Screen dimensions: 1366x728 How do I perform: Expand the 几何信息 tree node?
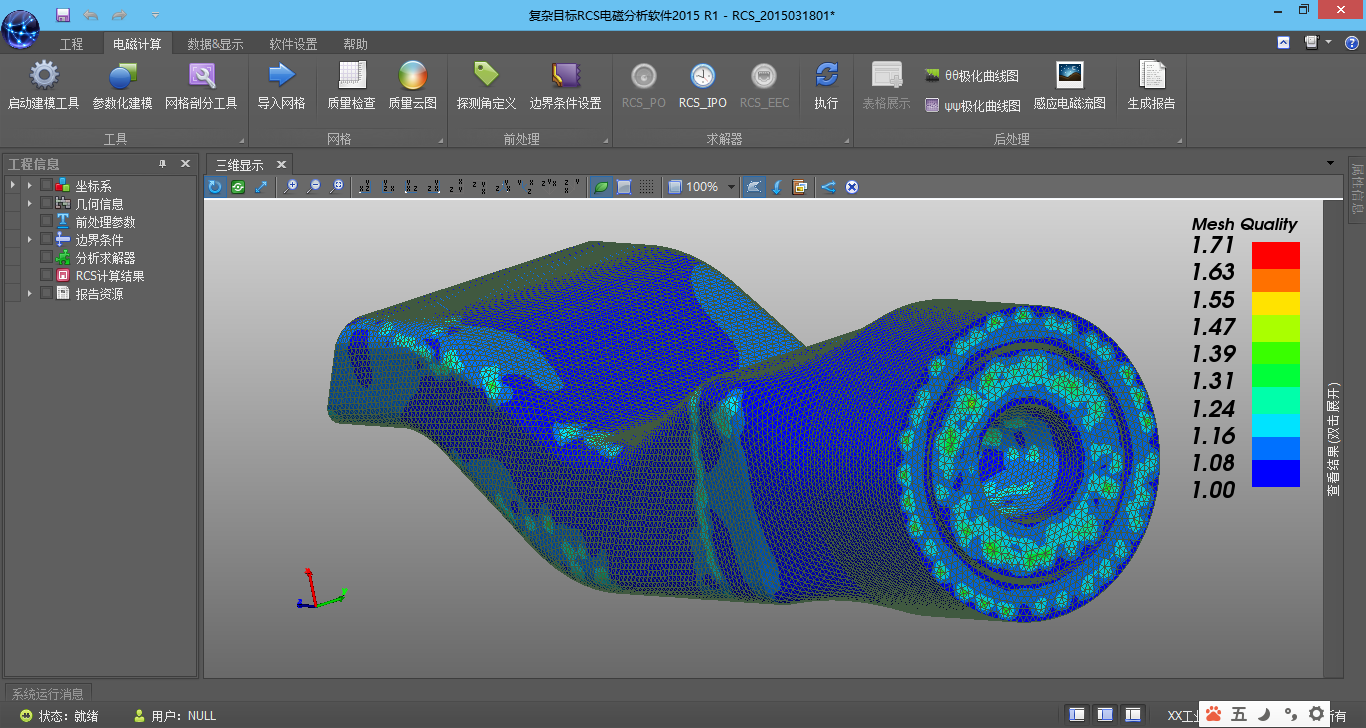[30, 204]
